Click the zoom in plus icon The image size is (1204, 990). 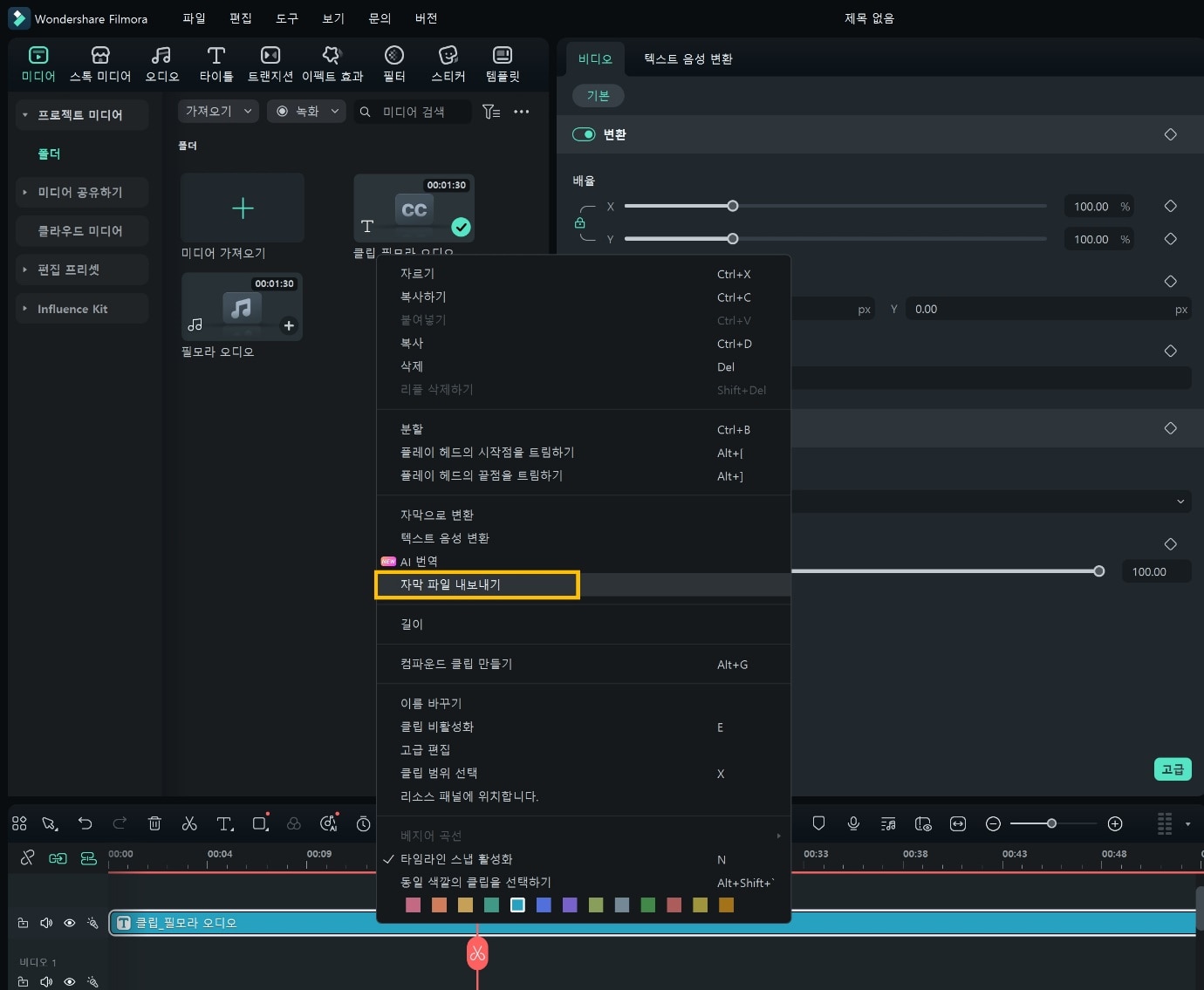(1115, 823)
